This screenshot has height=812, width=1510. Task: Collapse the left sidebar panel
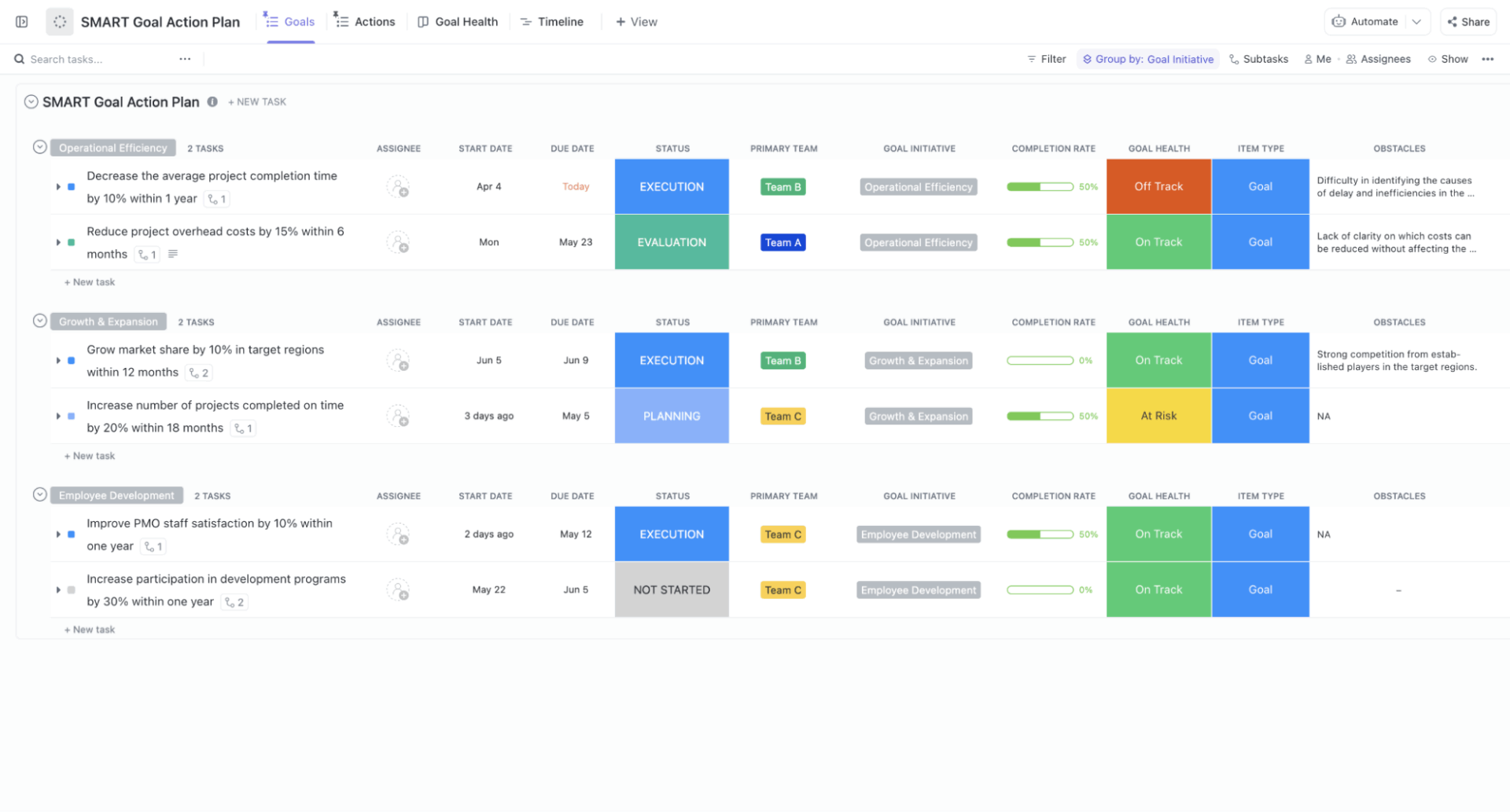tap(20, 21)
